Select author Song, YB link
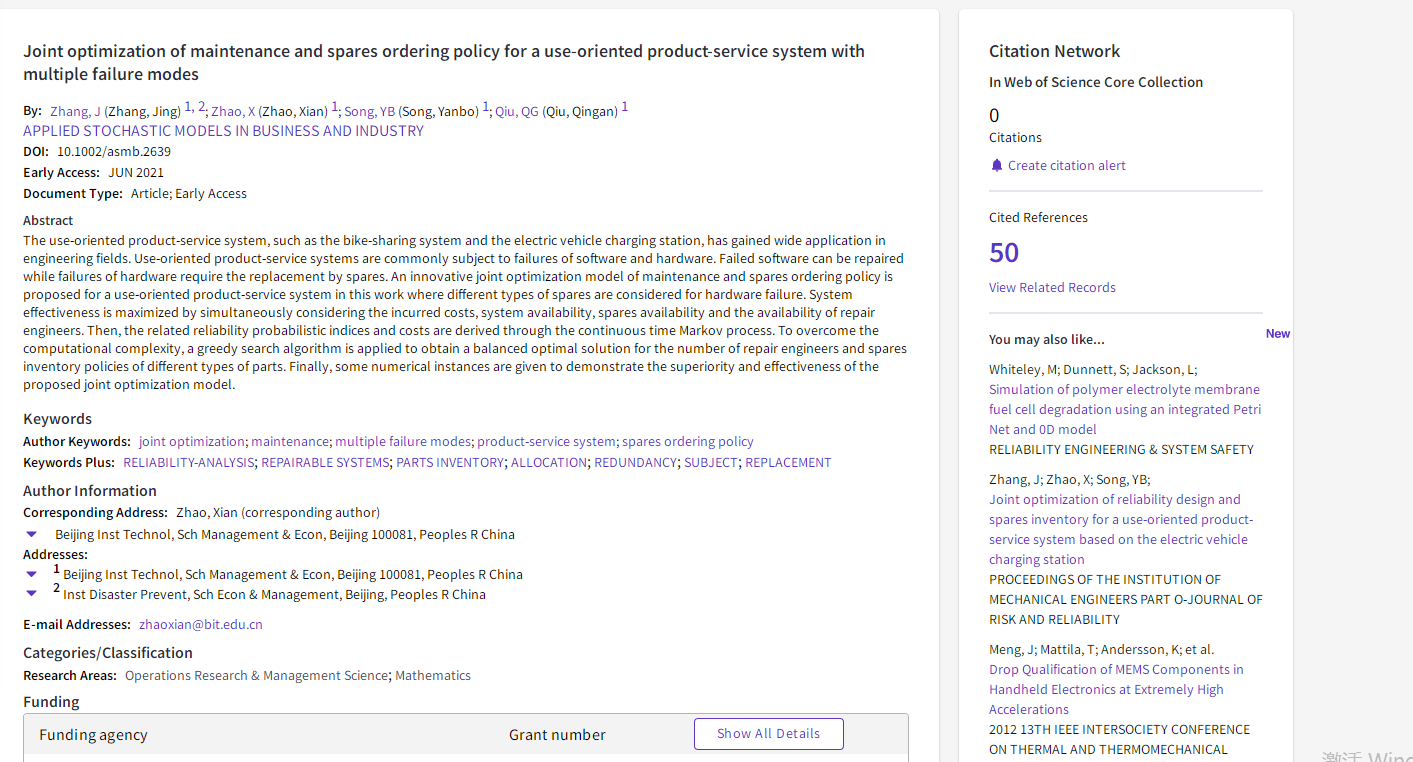This screenshot has width=1413, height=762. 370,111
